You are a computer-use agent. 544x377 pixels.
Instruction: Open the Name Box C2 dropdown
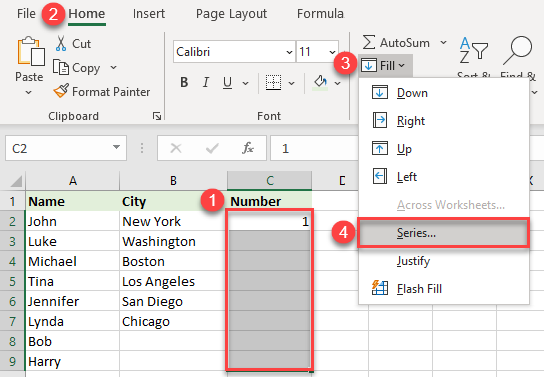coord(116,147)
